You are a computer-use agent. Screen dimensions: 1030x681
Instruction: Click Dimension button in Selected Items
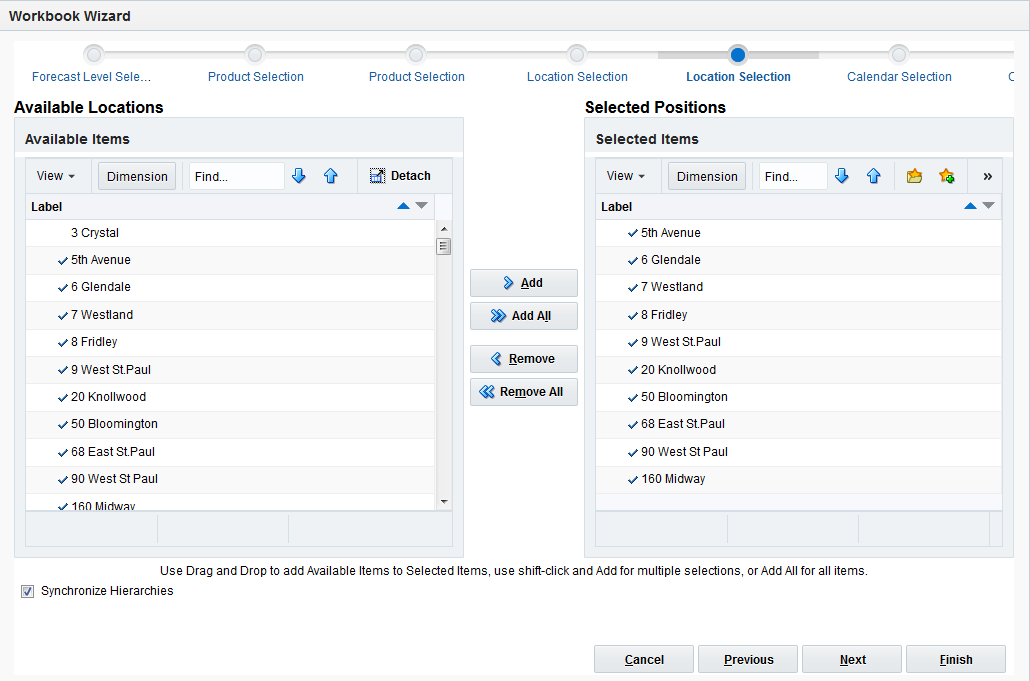707,176
